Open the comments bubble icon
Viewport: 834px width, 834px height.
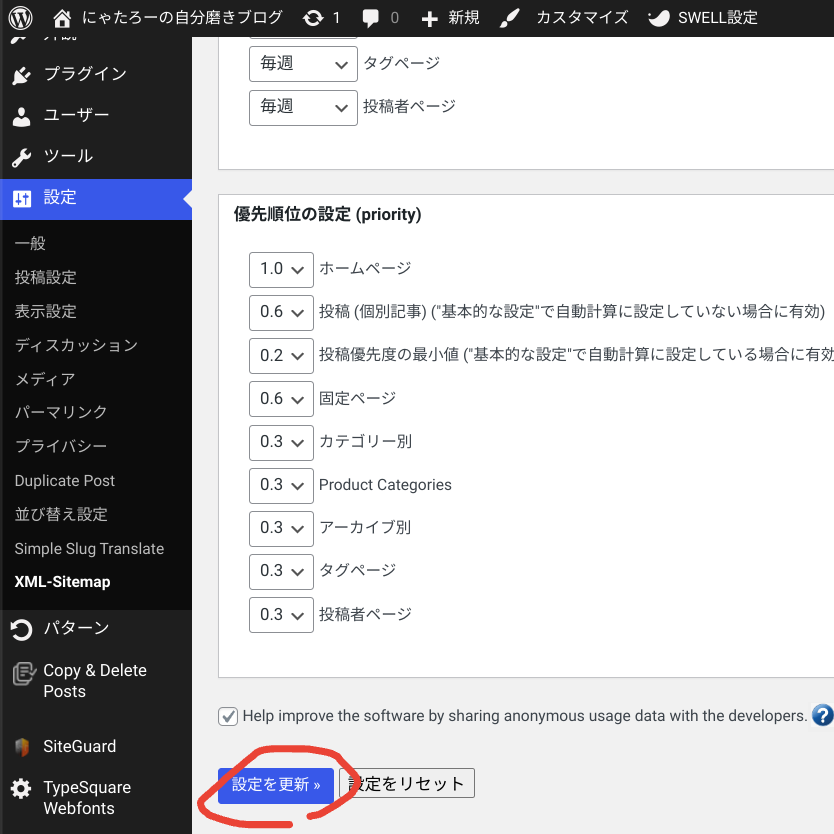click(372, 17)
